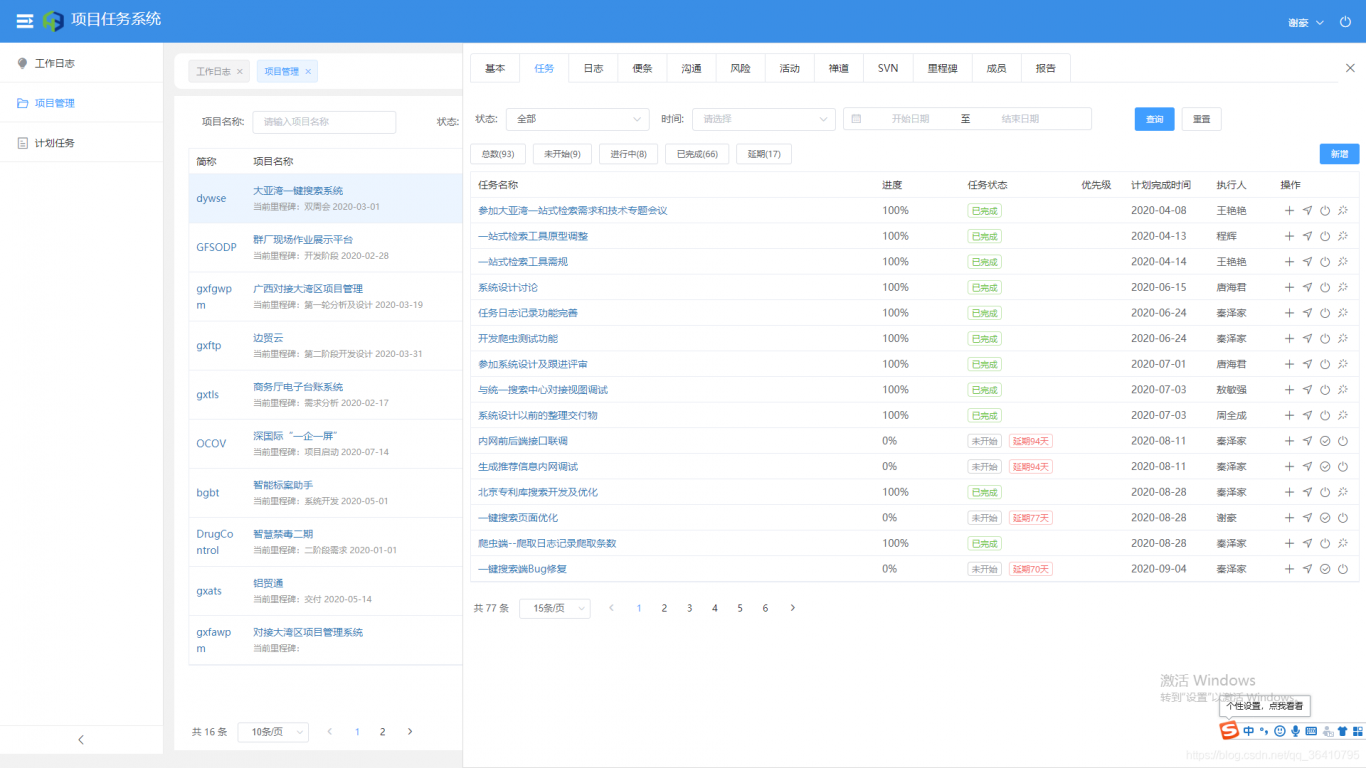Click the Sogou microphone voice input icon
Viewport: 1366px width, 768px height.
1296,731
